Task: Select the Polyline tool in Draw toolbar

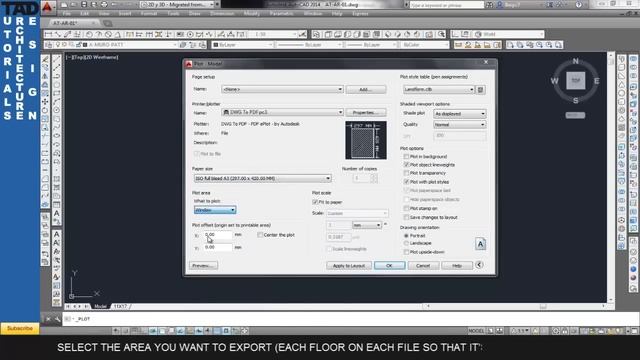Action: click(x=57, y=76)
